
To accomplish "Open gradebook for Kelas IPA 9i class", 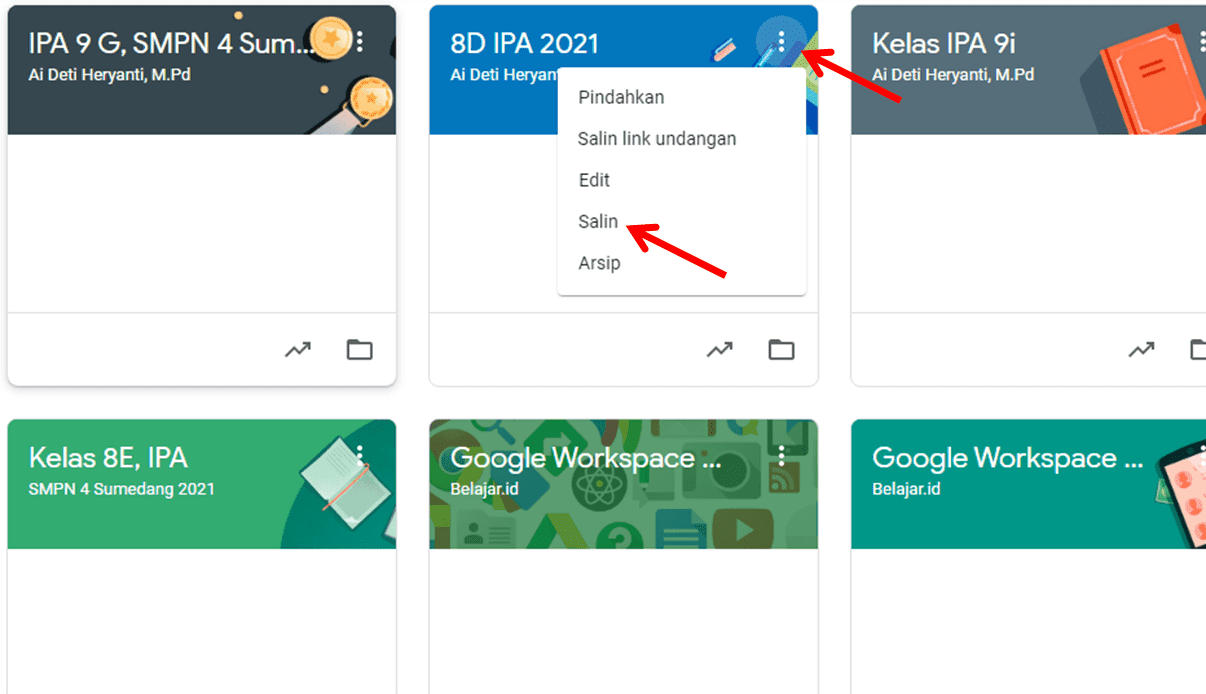I will point(1141,349).
